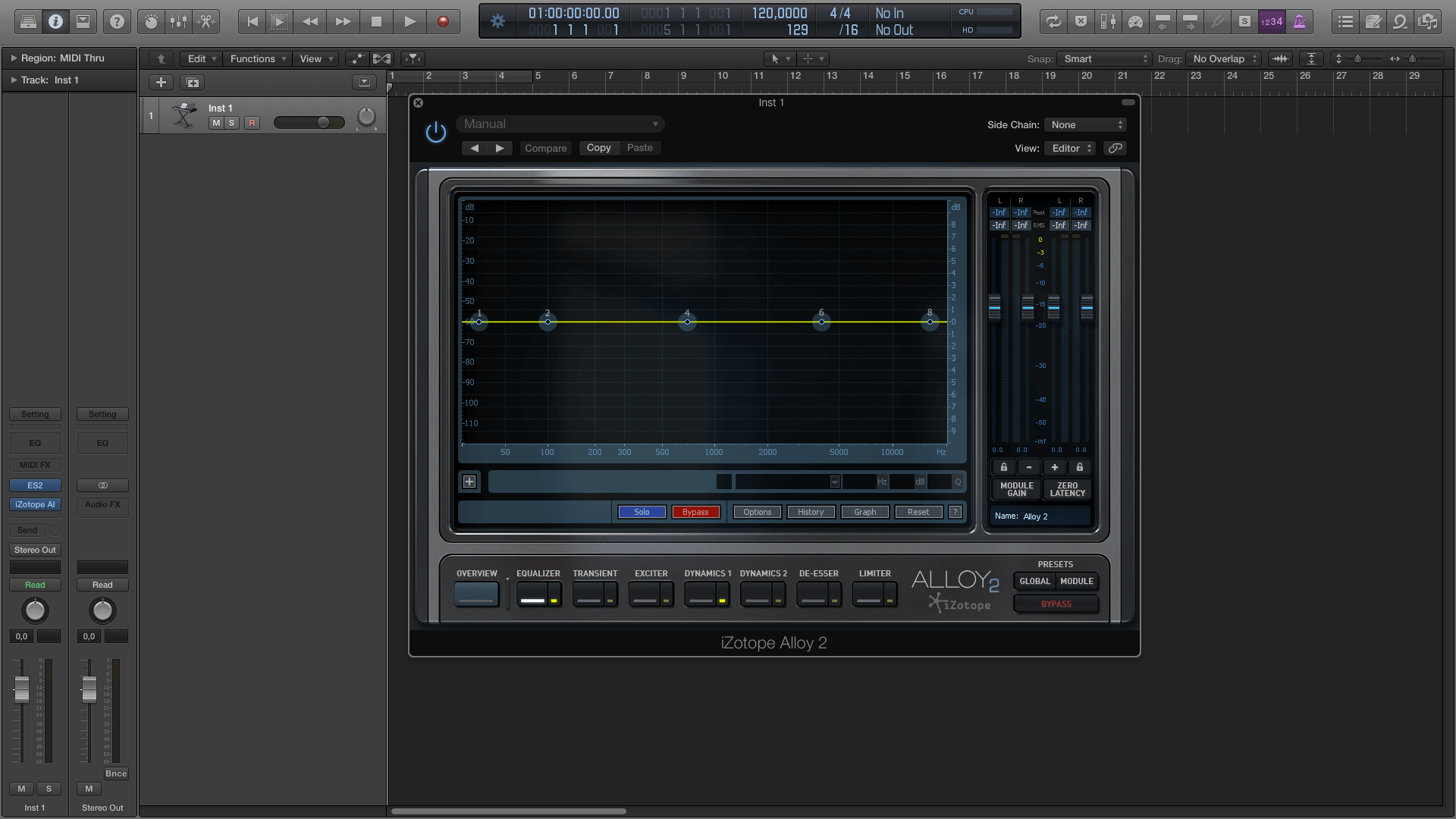Toggle the Solo S button in control bar

point(1244,22)
